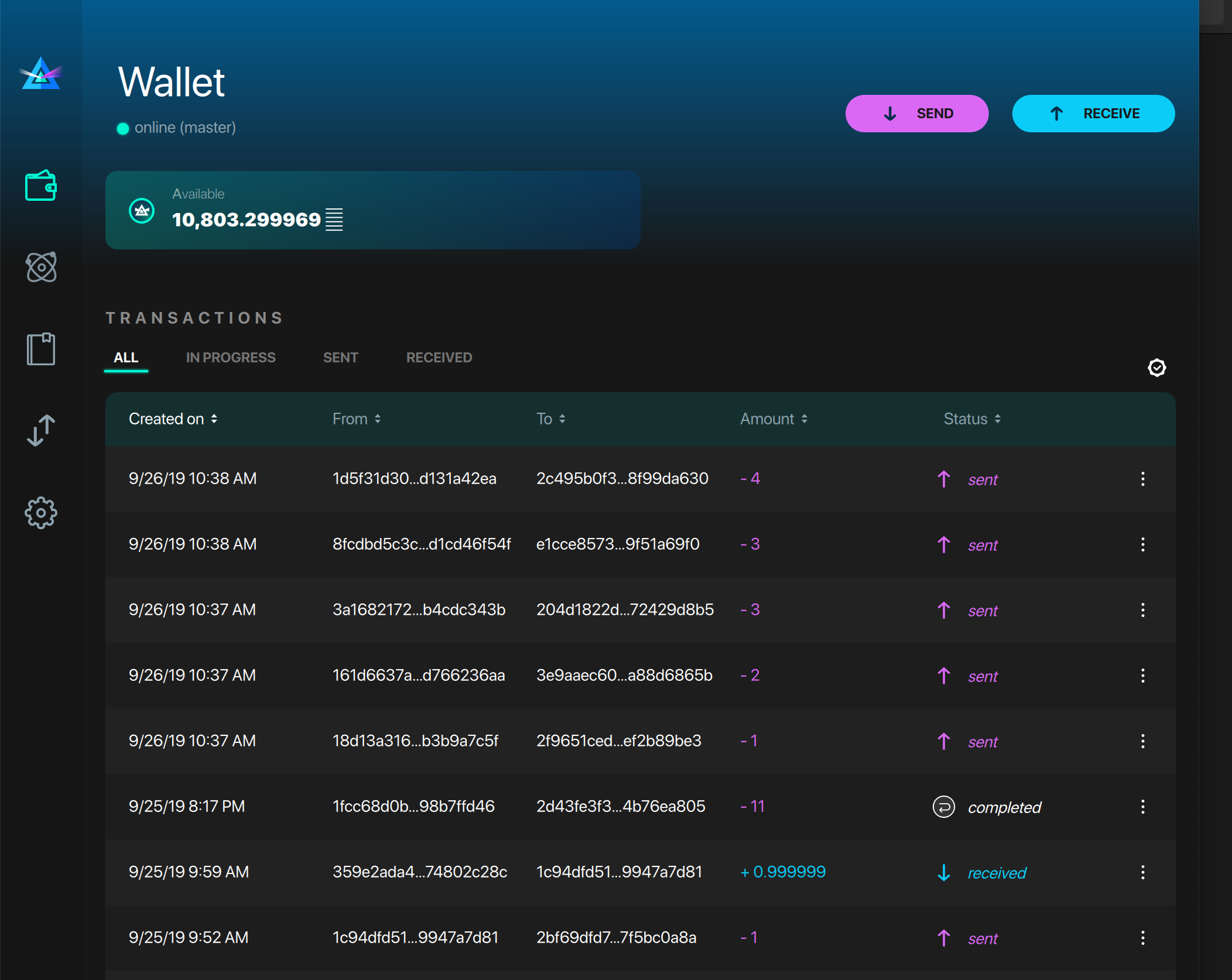Open the Atomic Swaps sidebar icon
This screenshot has height=980, width=1232.
click(41, 268)
